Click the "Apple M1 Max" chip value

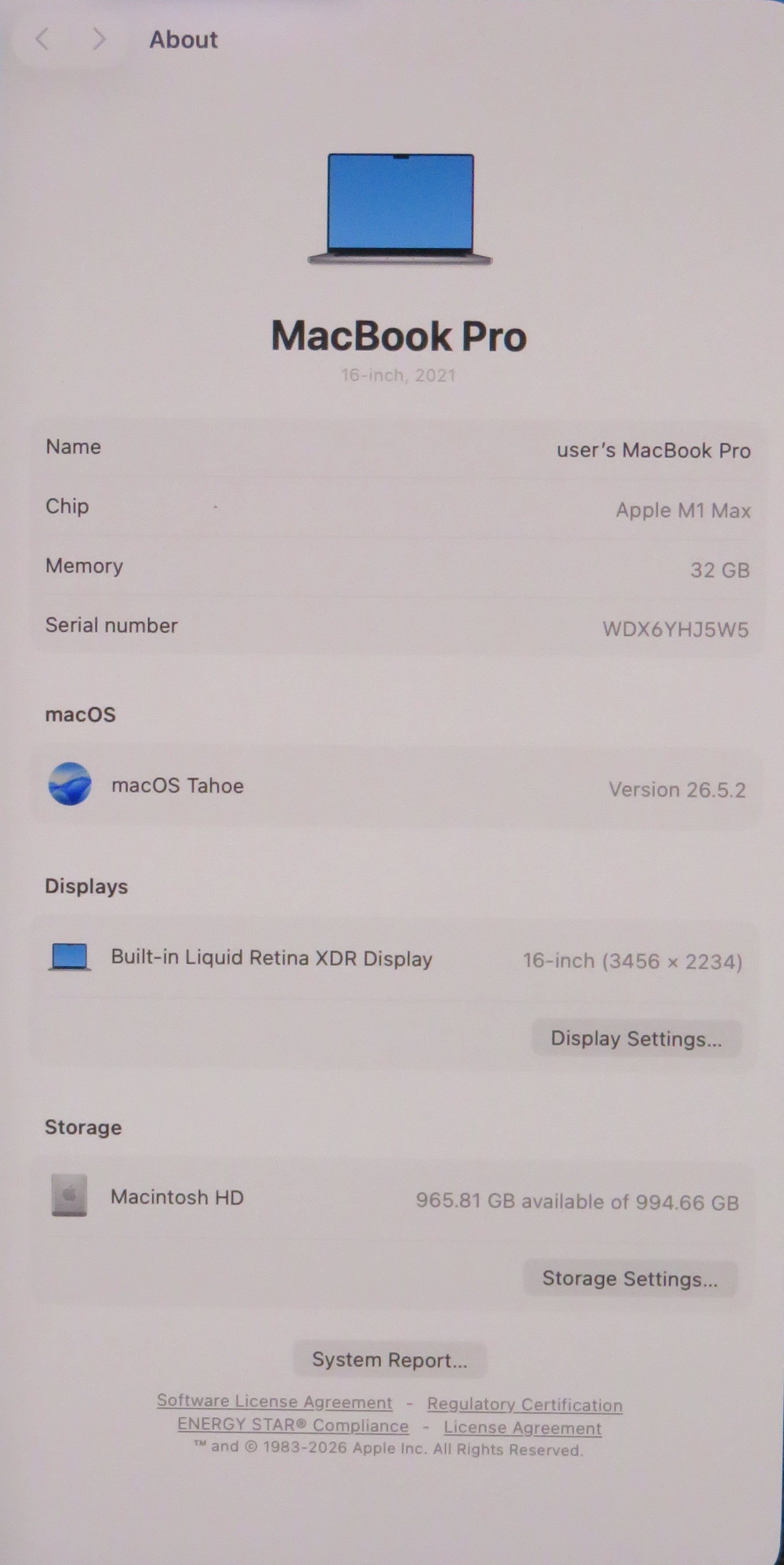coord(683,510)
